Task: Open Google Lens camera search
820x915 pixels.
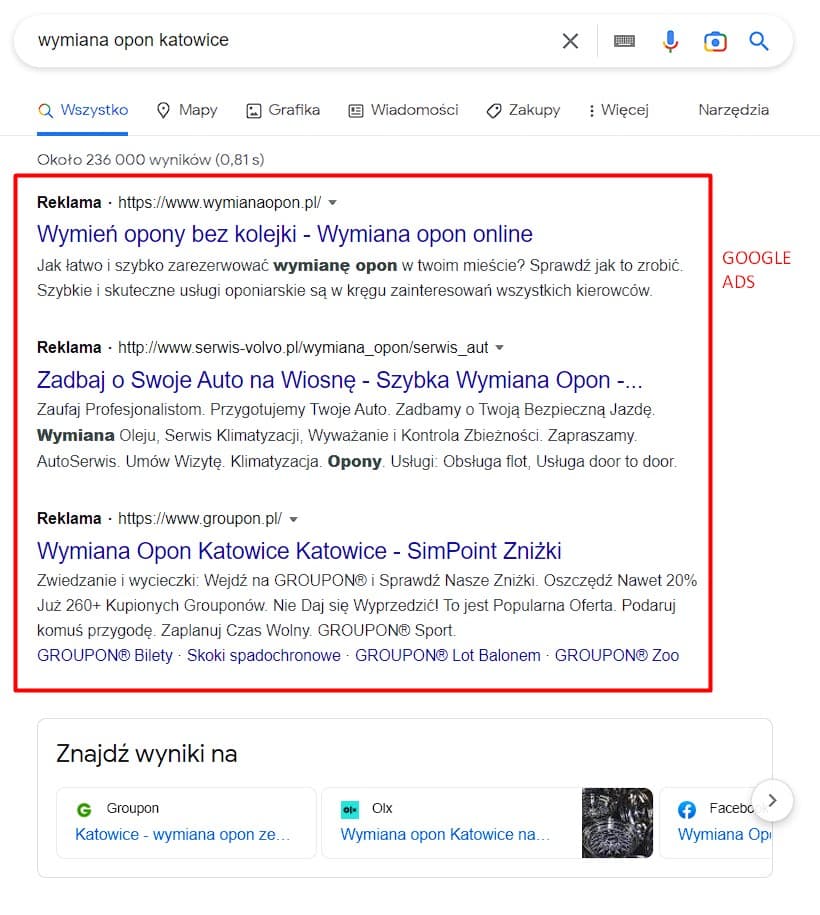Action: tap(716, 41)
